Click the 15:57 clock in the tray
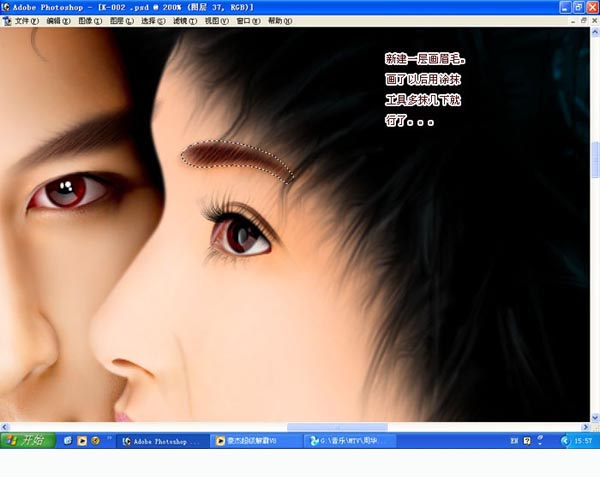 click(583, 441)
